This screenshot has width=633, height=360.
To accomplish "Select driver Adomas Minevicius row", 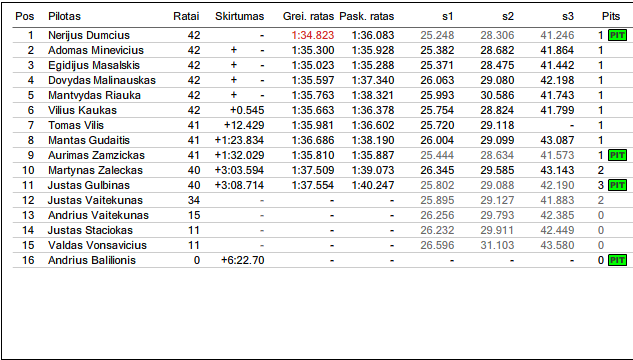I will (x=320, y=50).
